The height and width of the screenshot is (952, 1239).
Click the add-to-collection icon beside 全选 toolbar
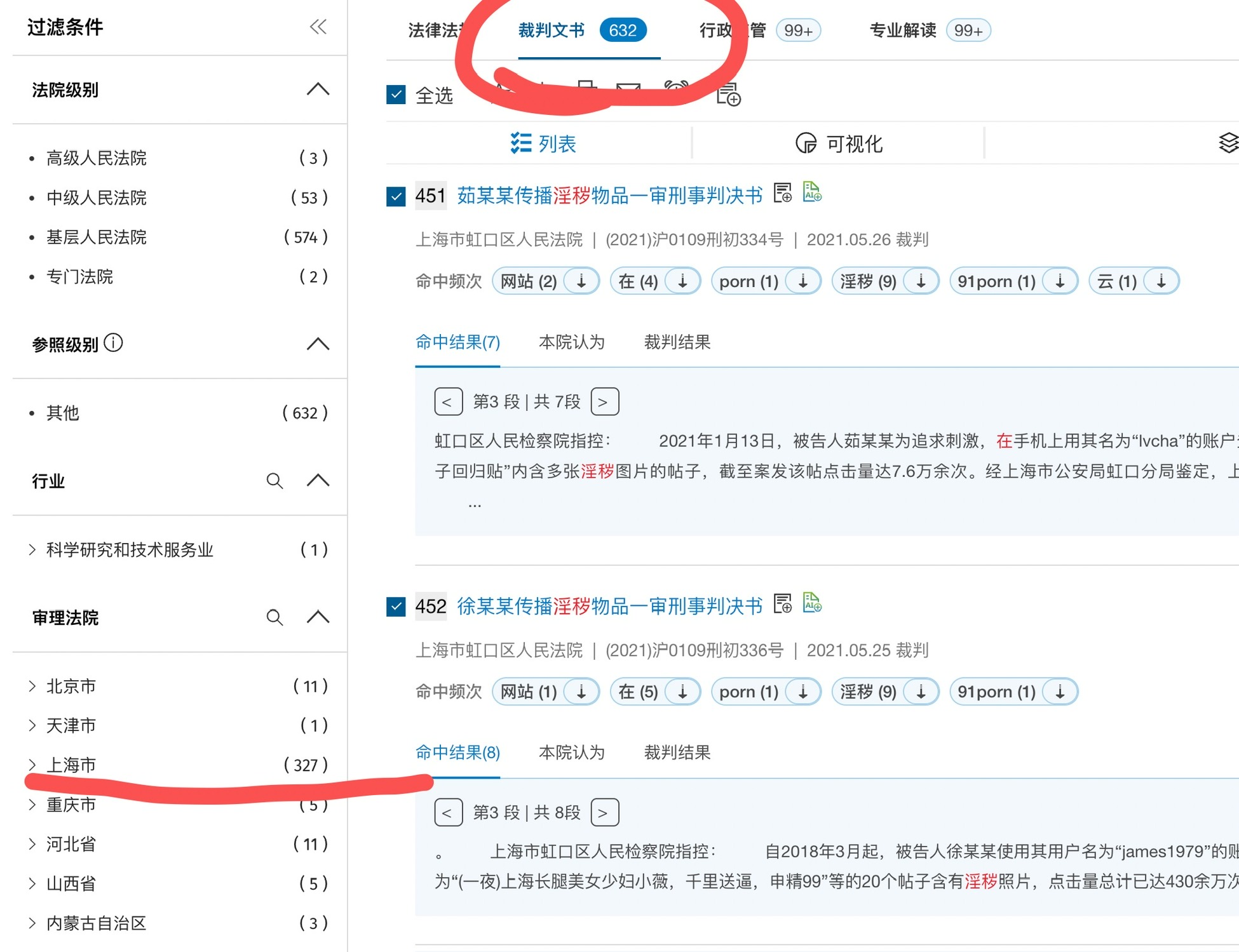click(728, 95)
